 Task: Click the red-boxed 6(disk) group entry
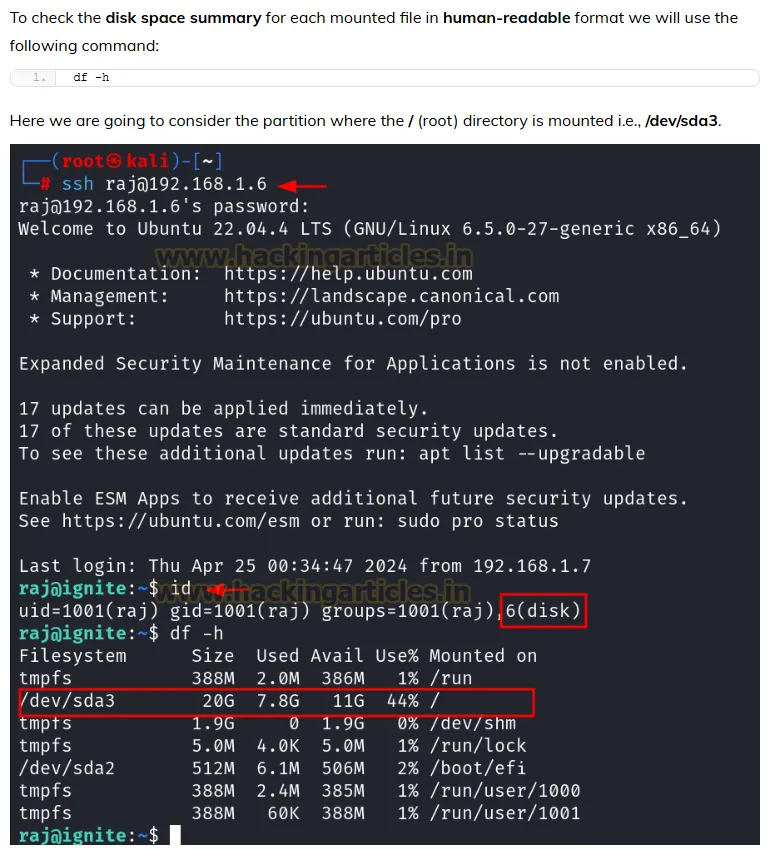pos(543,611)
